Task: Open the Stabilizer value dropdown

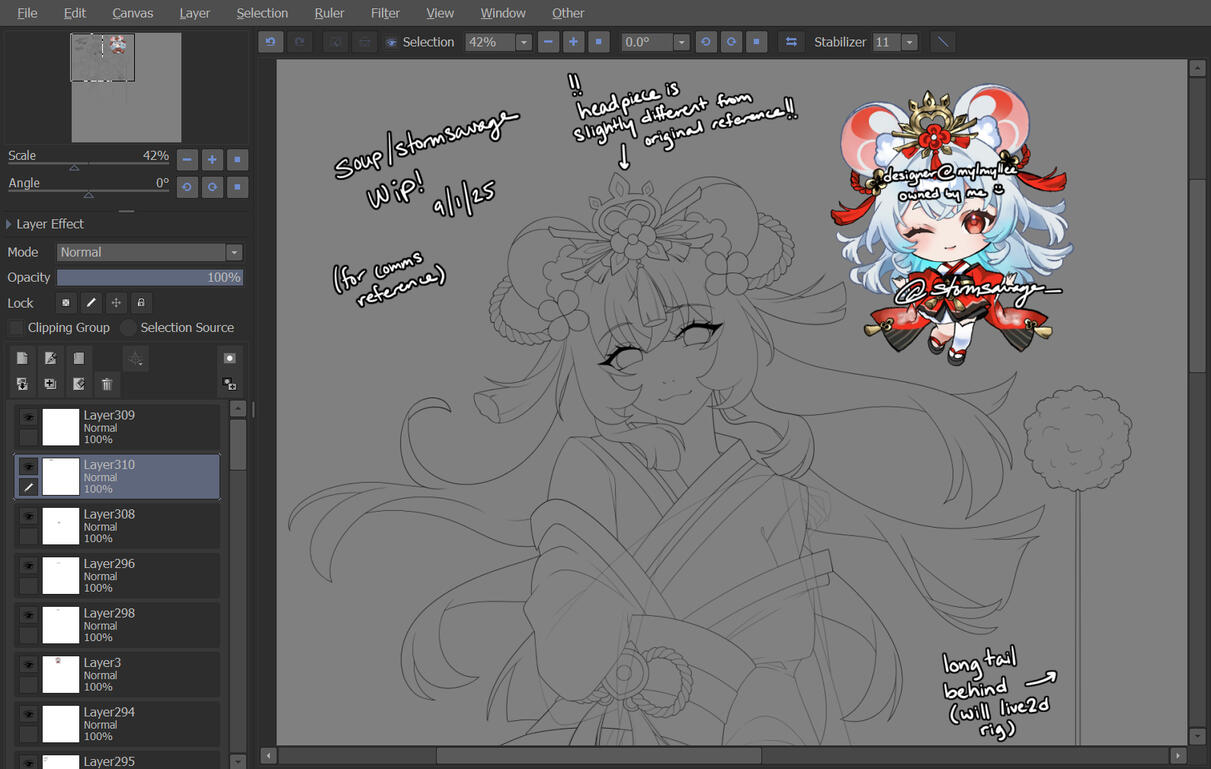Action: pyautogui.click(x=909, y=42)
